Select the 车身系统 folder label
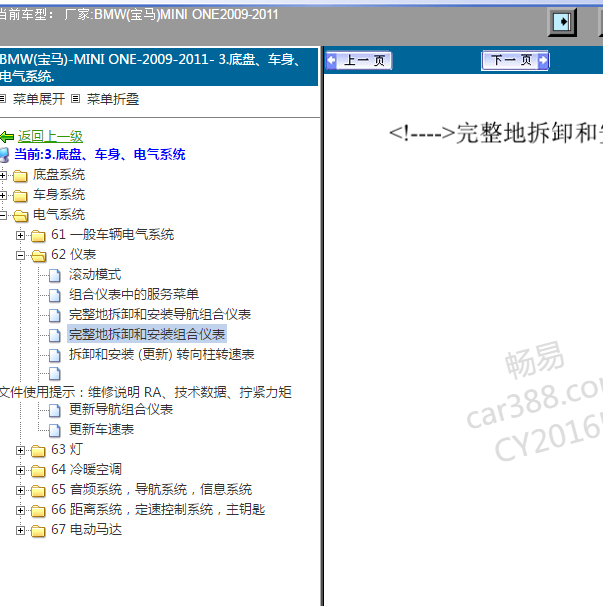 (x=59, y=195)
